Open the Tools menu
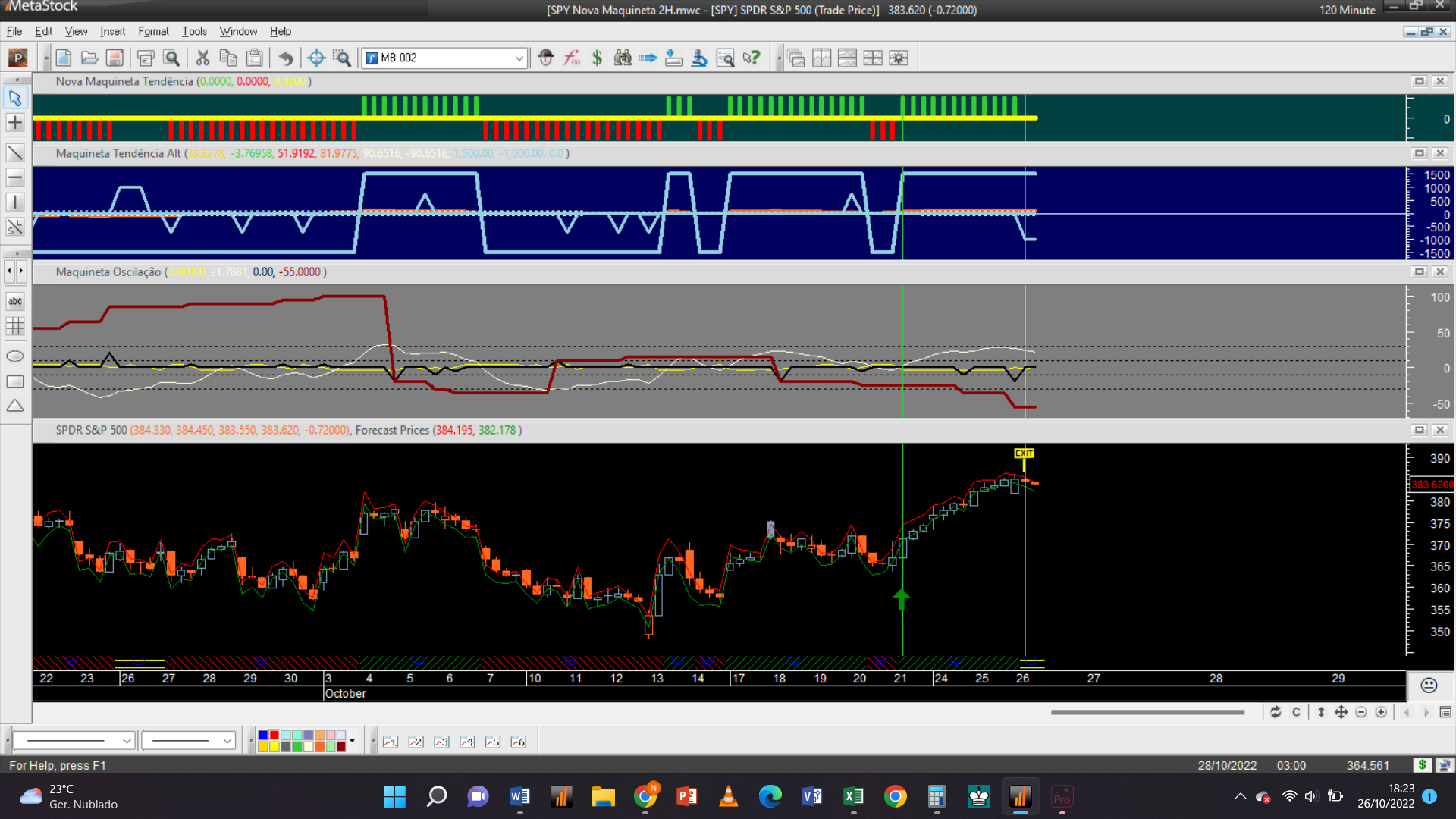Image resolution: width=1456 pixels, height=819 pixels. click(194, 31)
